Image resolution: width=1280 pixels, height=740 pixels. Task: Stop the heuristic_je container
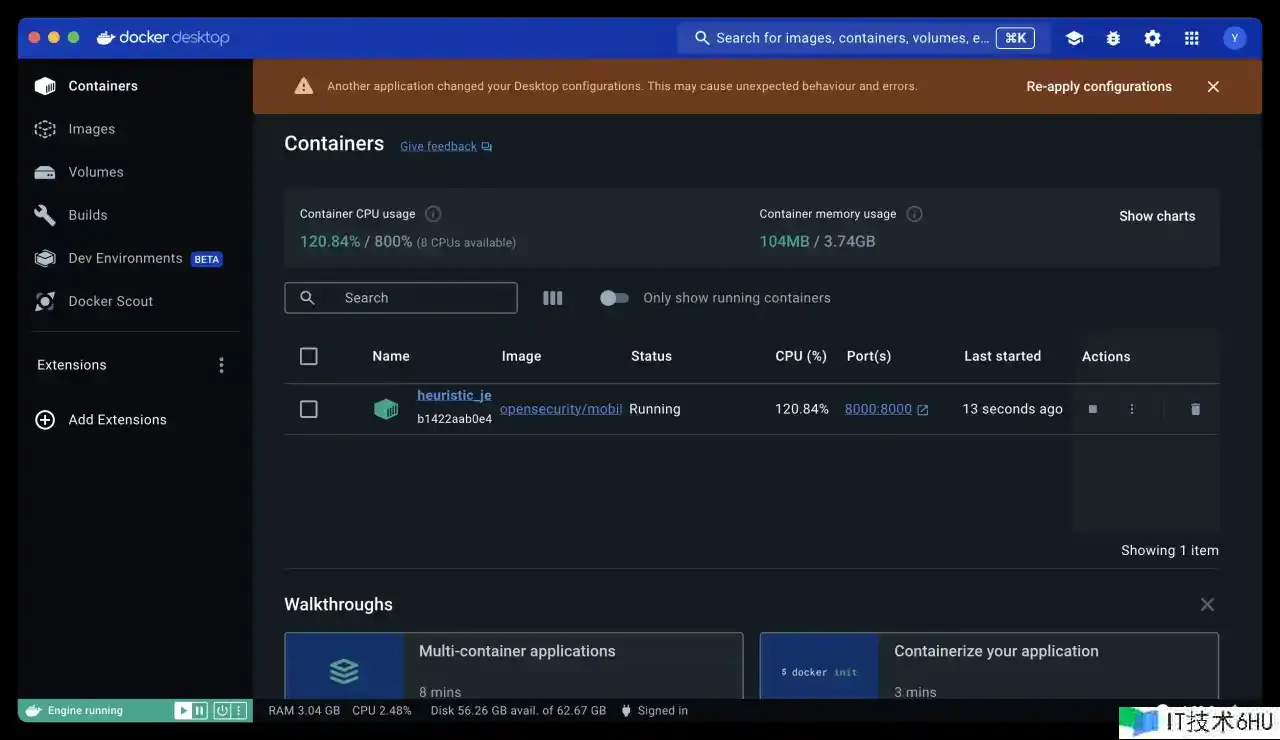click(1092, 409)
